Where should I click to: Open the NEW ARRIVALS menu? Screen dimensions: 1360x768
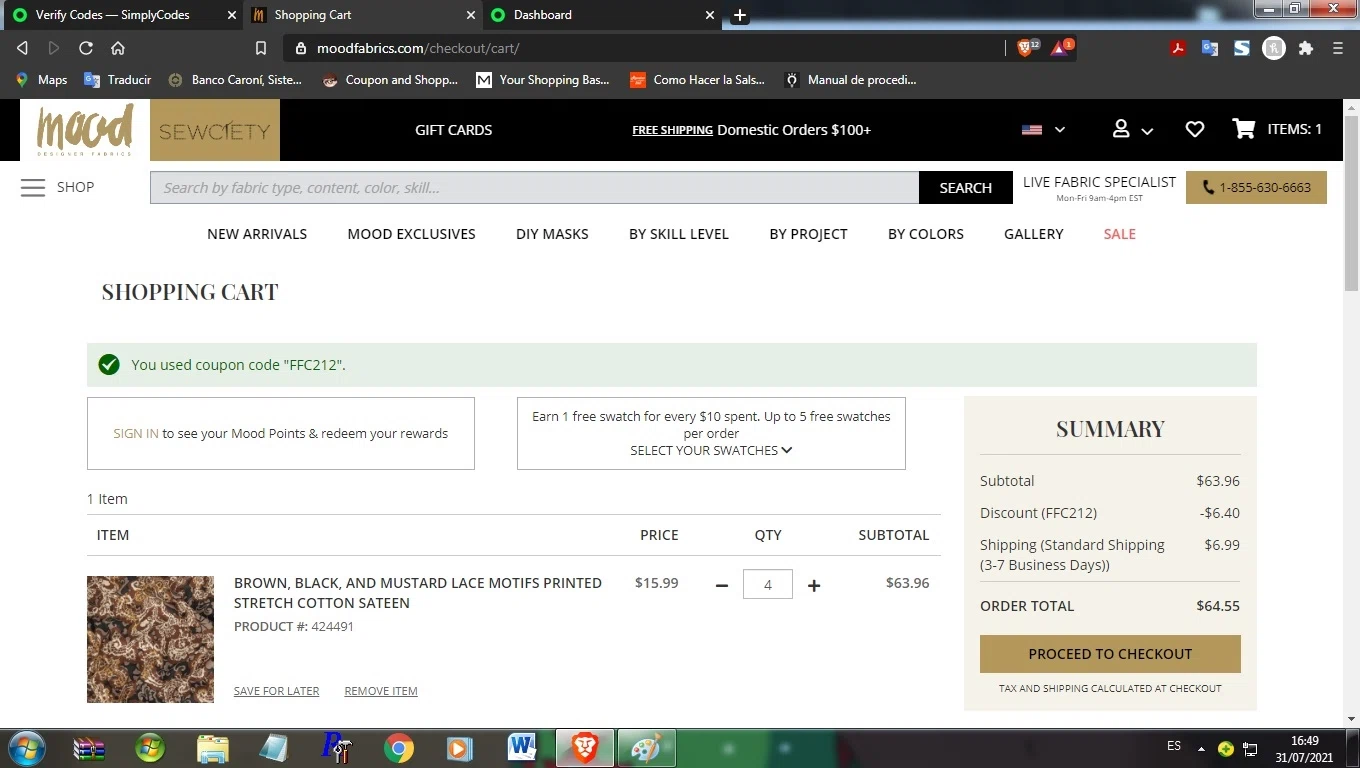(x=257, y=234)
